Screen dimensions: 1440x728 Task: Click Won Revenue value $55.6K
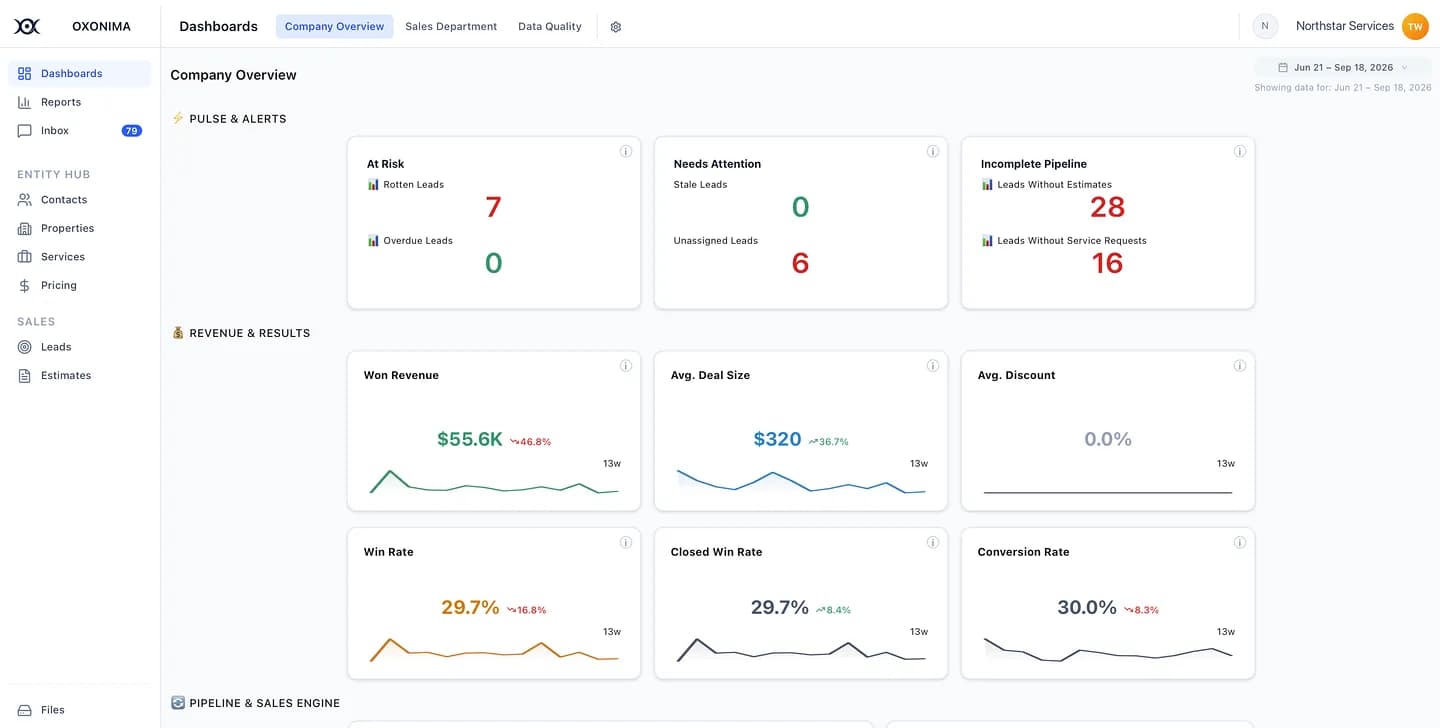point(470,439)
